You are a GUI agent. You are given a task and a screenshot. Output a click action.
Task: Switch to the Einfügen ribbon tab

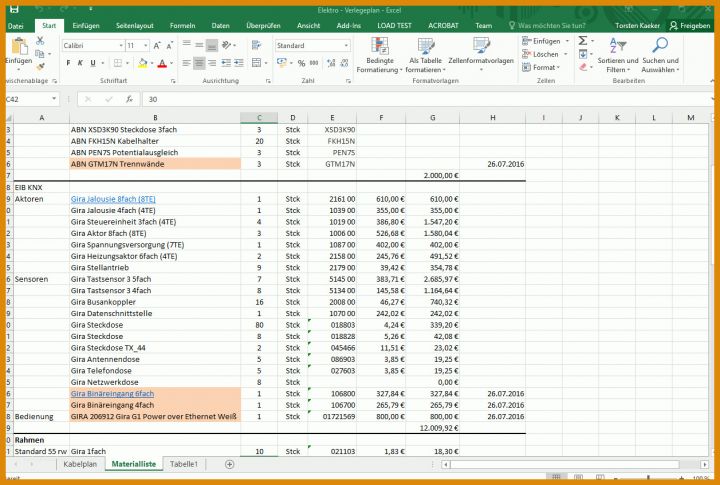coord(85,26)
